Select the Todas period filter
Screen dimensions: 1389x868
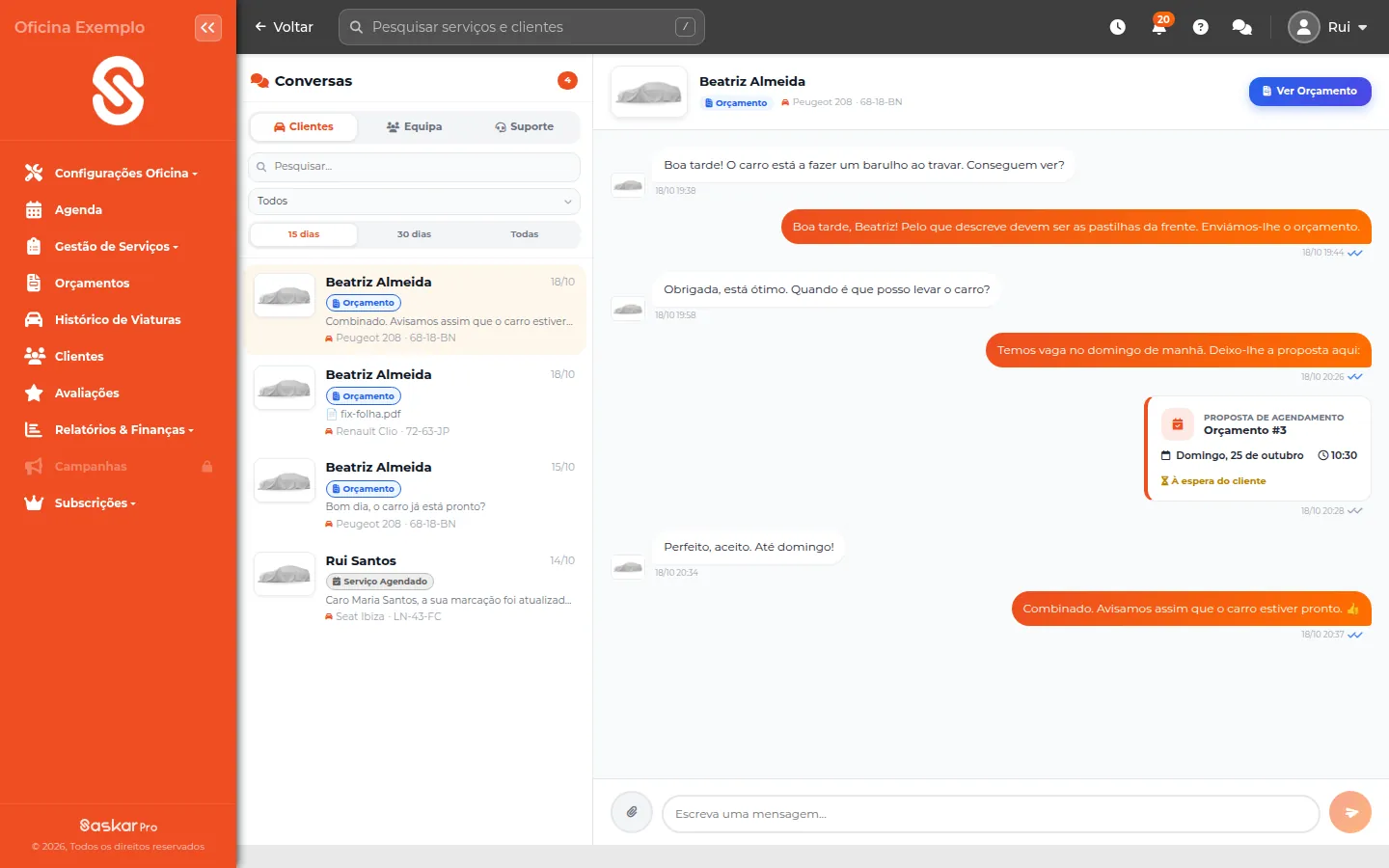click(525, 234)
